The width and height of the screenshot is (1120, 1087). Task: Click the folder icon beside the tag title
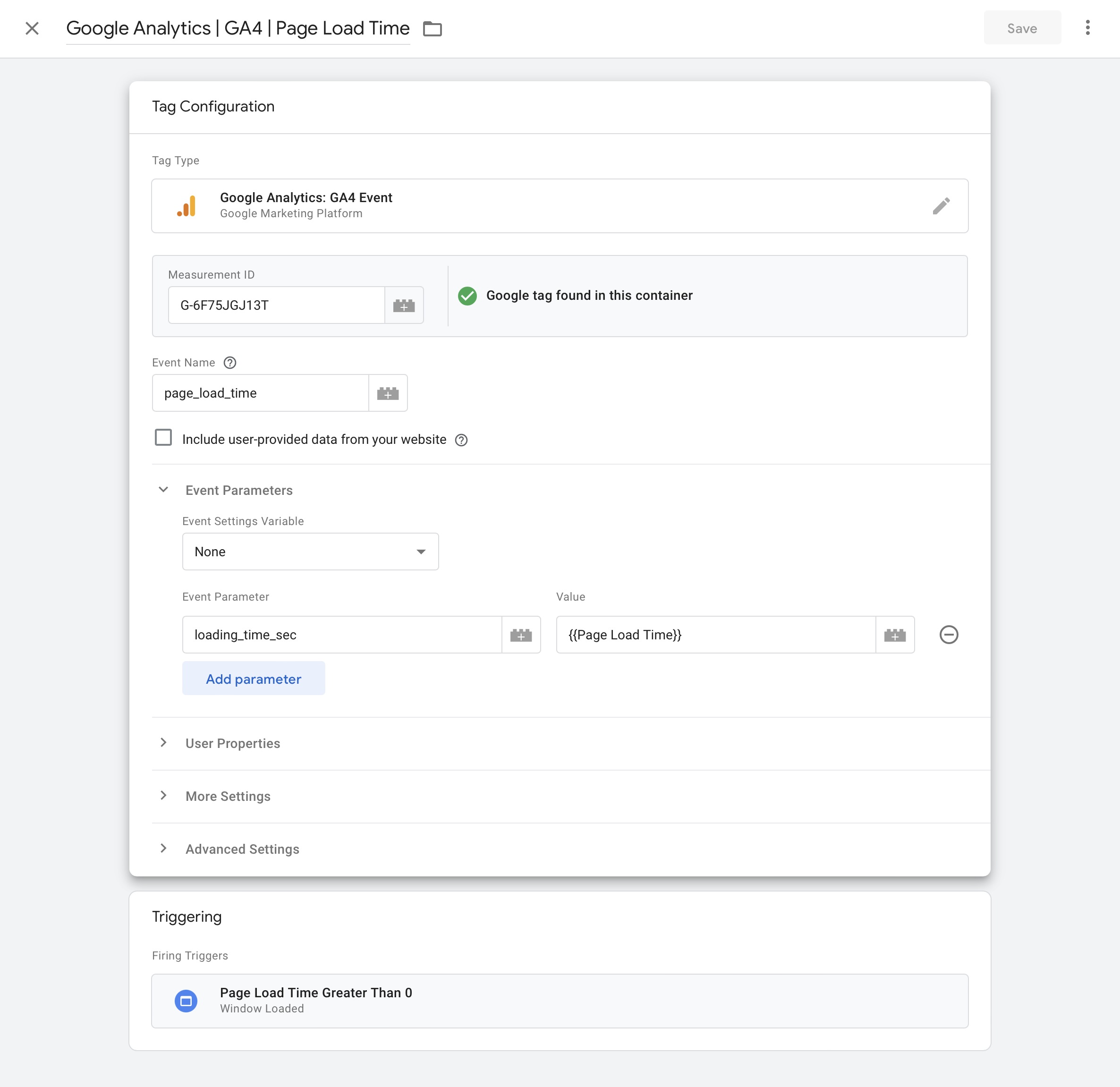pyautogui.click(x=432, y=29)
